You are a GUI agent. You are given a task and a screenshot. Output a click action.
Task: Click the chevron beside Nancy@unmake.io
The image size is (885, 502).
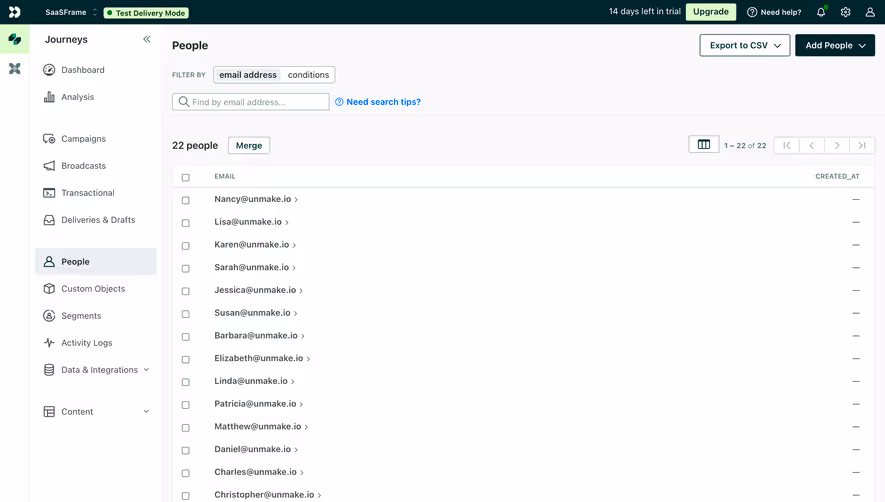click(296, 199)
